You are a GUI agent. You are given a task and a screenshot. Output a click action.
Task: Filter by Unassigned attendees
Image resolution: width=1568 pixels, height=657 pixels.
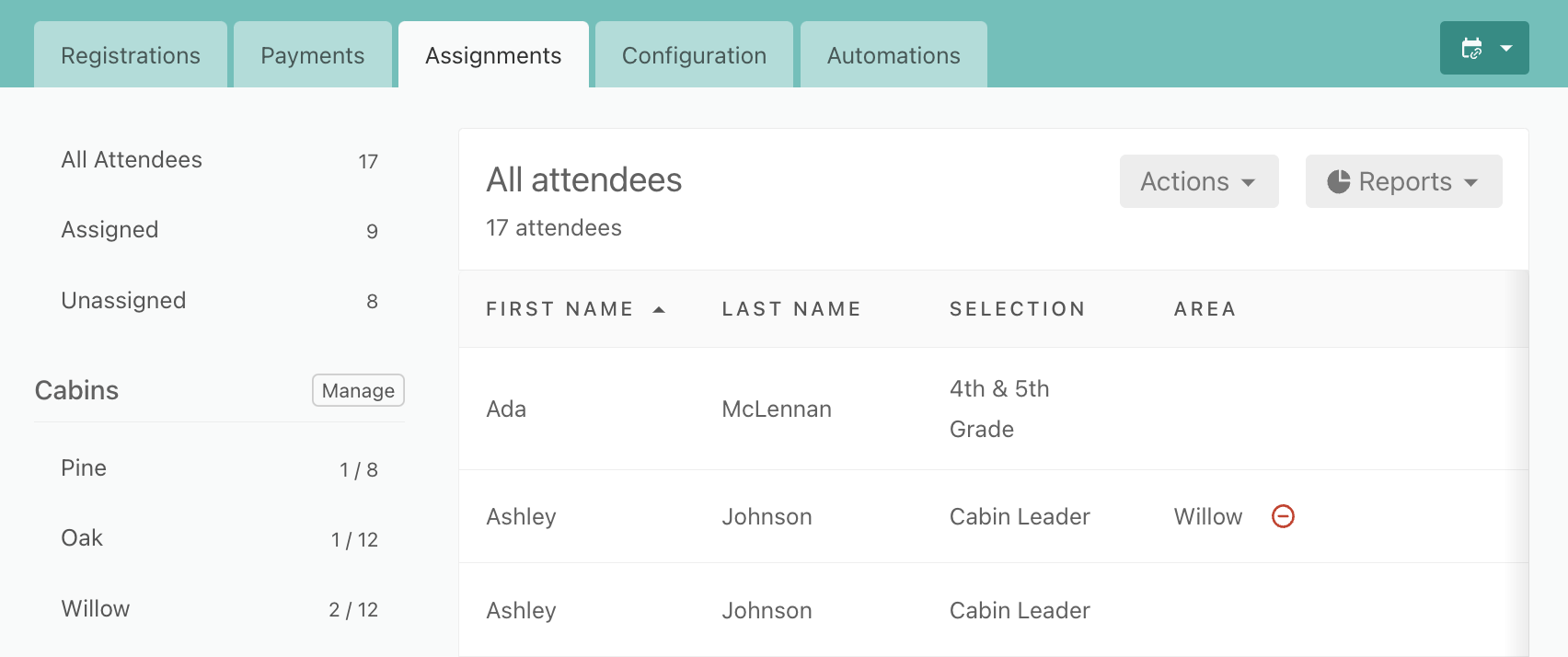point(219,301)
